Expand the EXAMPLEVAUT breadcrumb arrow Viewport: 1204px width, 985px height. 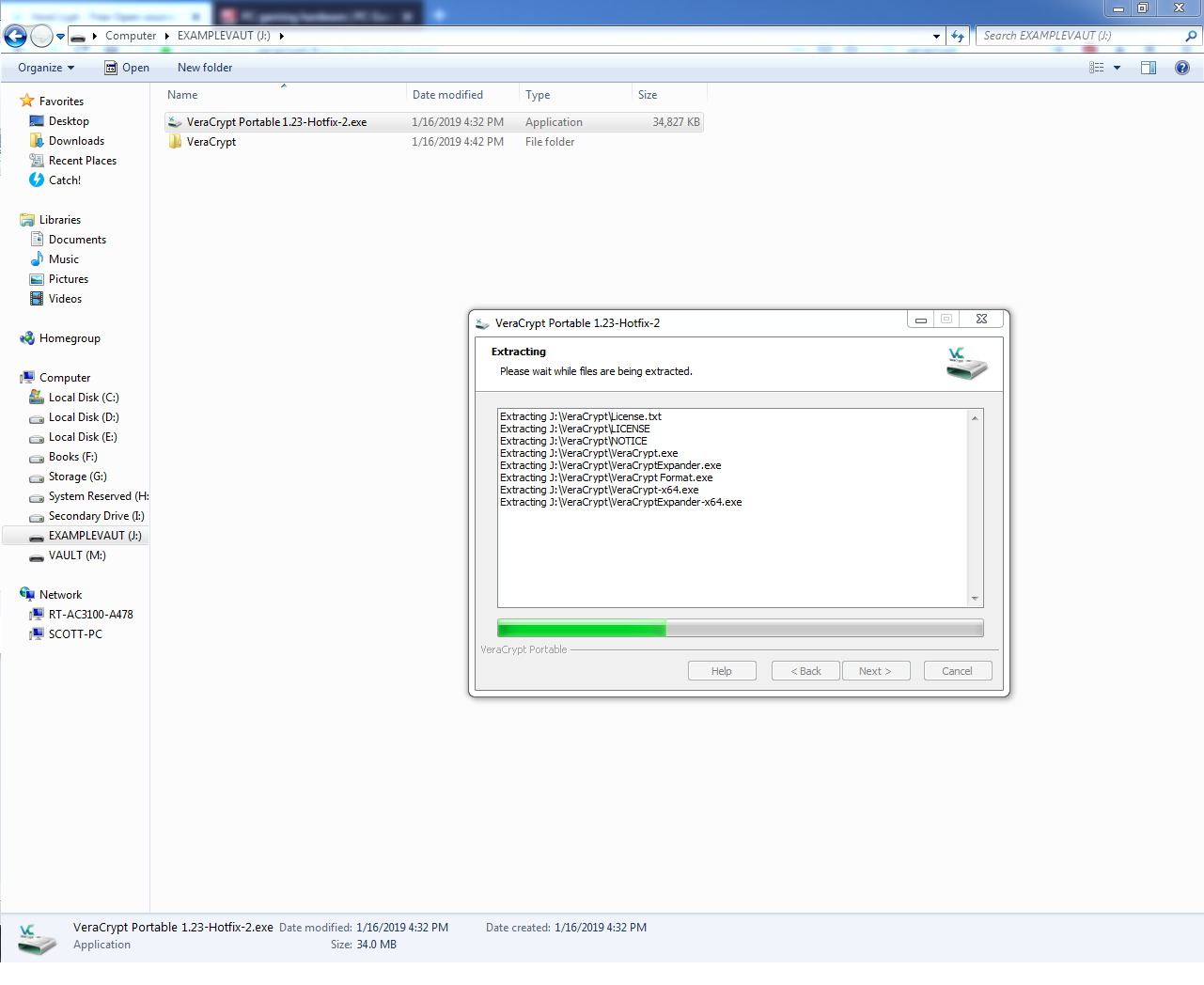pos(281,36)
